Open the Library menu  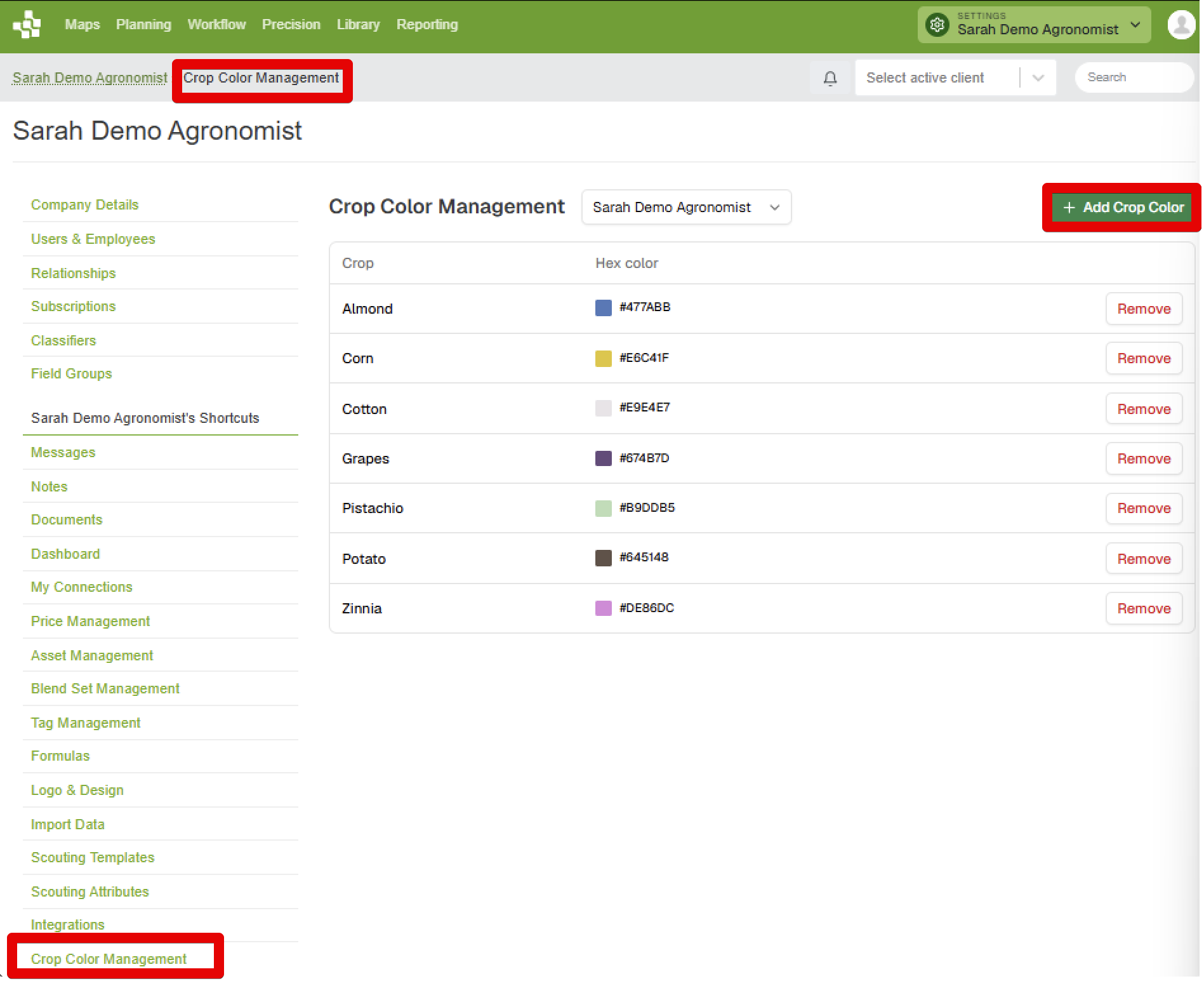click(358, 25)
